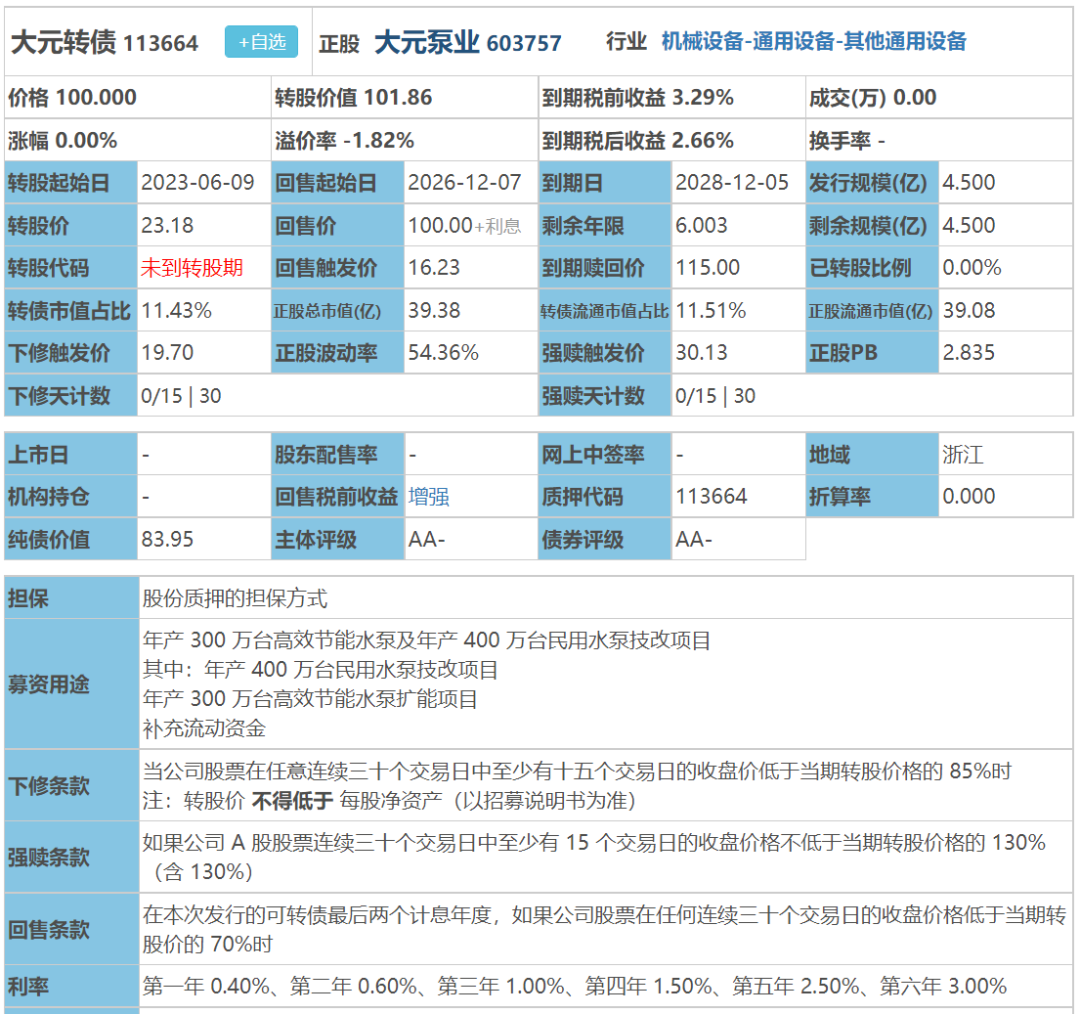This screenshot has width=1080, height=1014.
Task: Select the 换手率 - cell
Action: [x=939, y=141]
